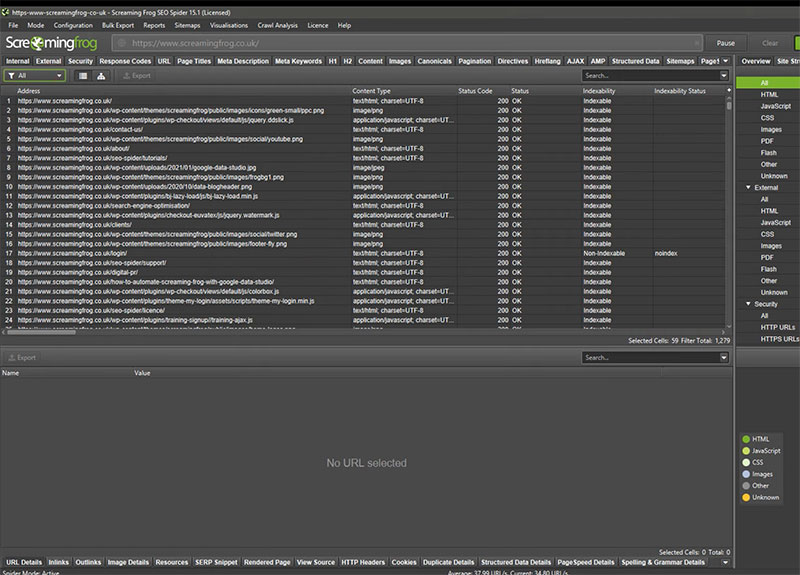
Task: Collapse the Security section in the sidebar
Action: [x=748, y=304]
